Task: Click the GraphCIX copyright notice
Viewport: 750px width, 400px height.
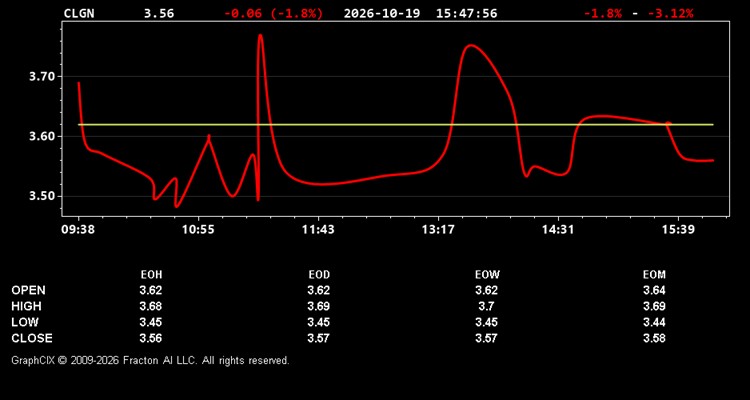Action: [x=150, y=360]
